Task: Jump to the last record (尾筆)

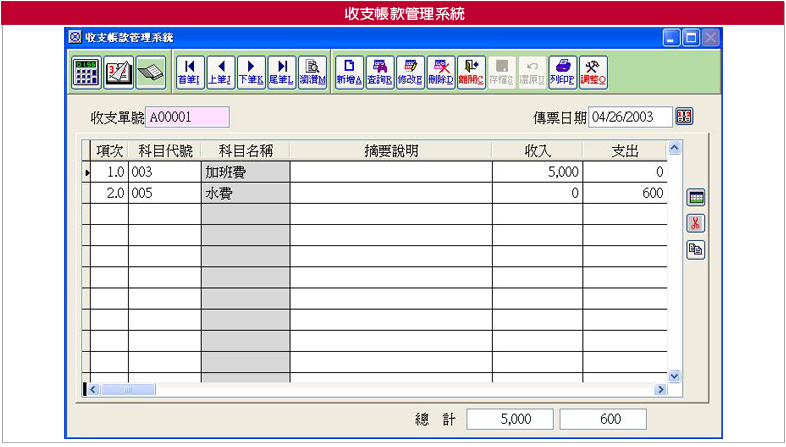Action: point(281,72)
